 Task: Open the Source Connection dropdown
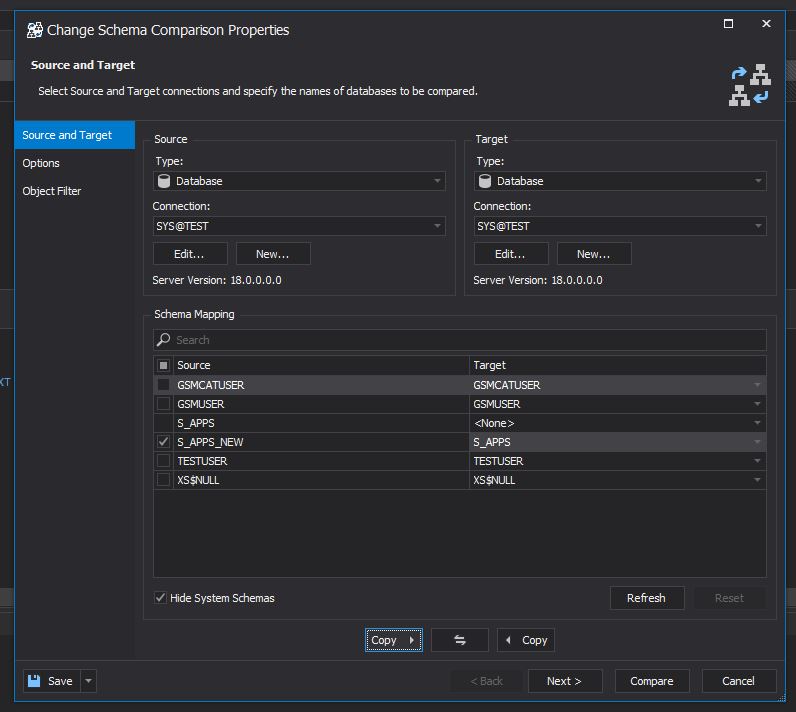[437, 227]
